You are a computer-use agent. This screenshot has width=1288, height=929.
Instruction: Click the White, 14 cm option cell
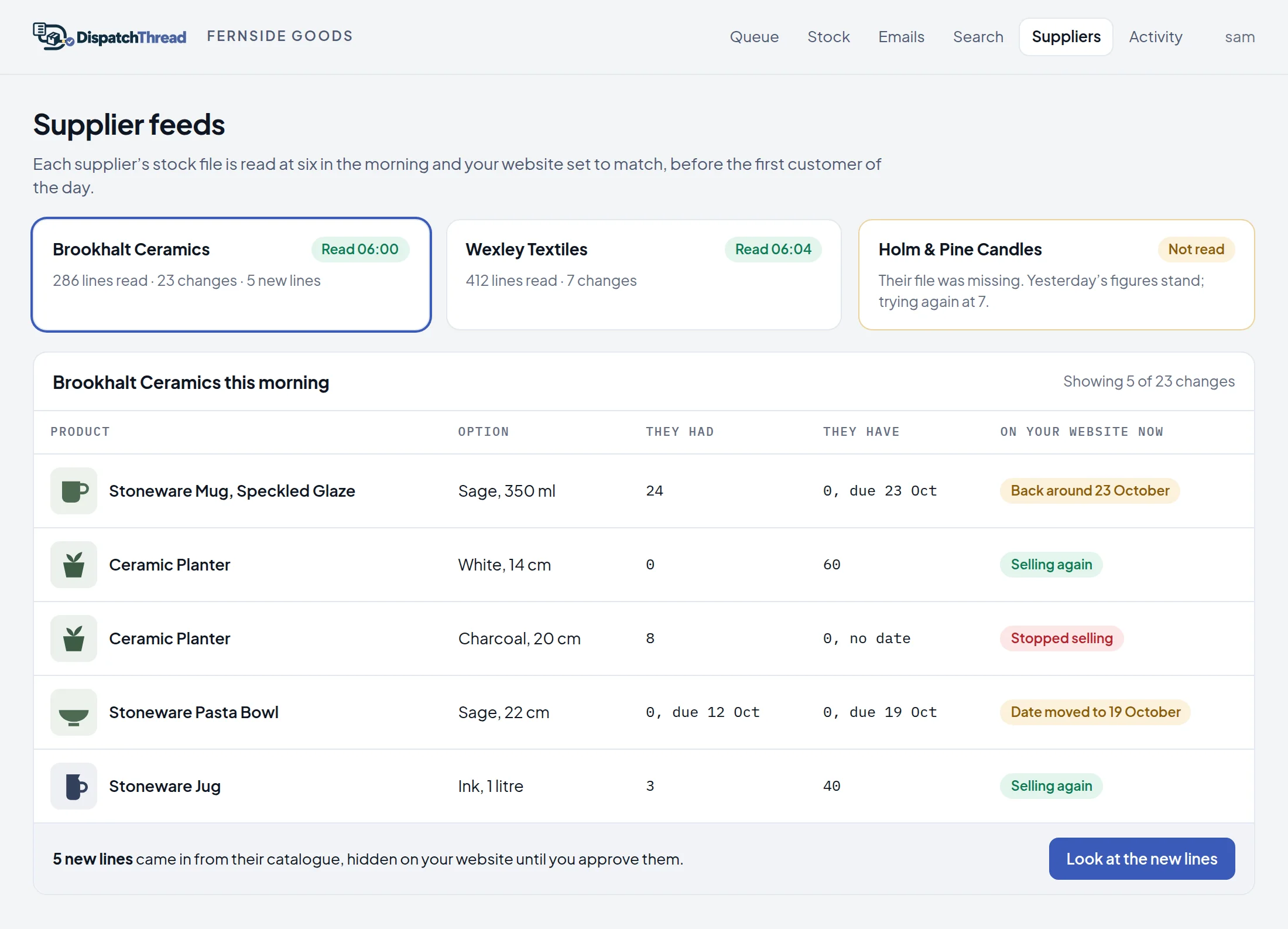[505, 565]
